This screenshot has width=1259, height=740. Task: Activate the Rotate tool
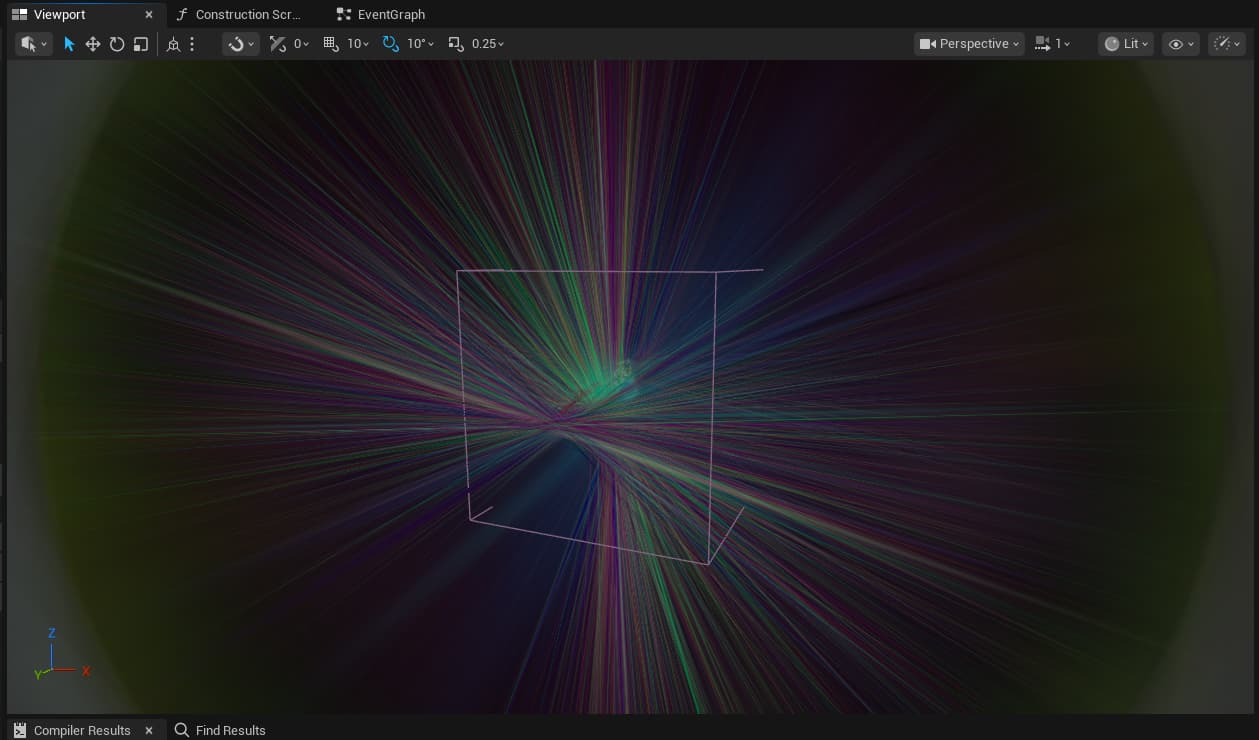pyautogui.click(x=117, y=44)
